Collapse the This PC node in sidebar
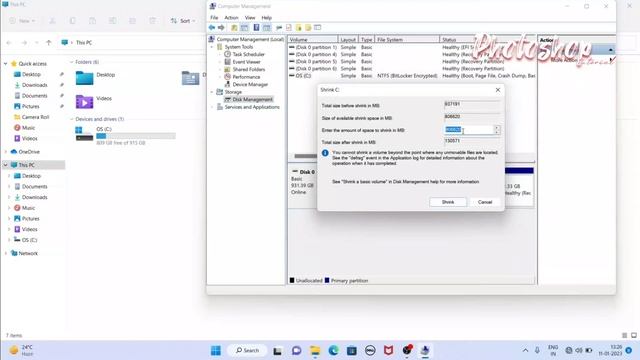The image size is (640, 360). (5, 165)
